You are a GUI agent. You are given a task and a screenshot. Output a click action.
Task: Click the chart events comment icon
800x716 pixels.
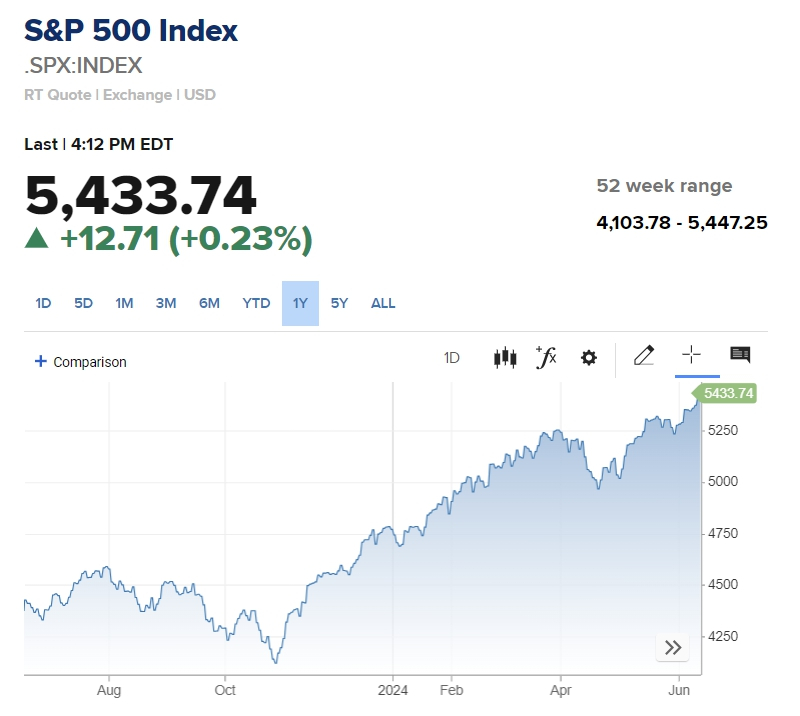740,355
